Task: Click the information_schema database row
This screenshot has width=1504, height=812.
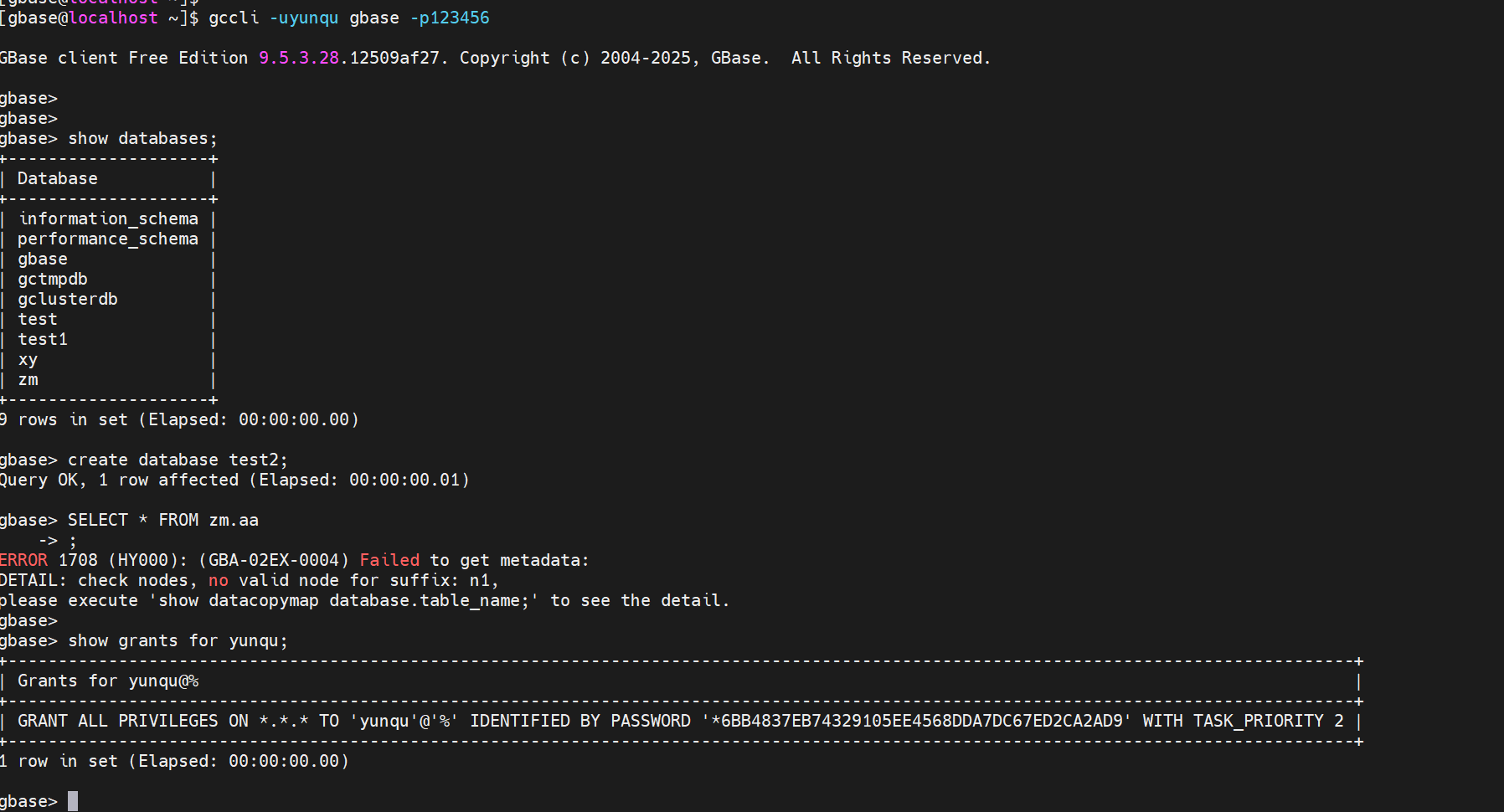Action: [108, 219]
